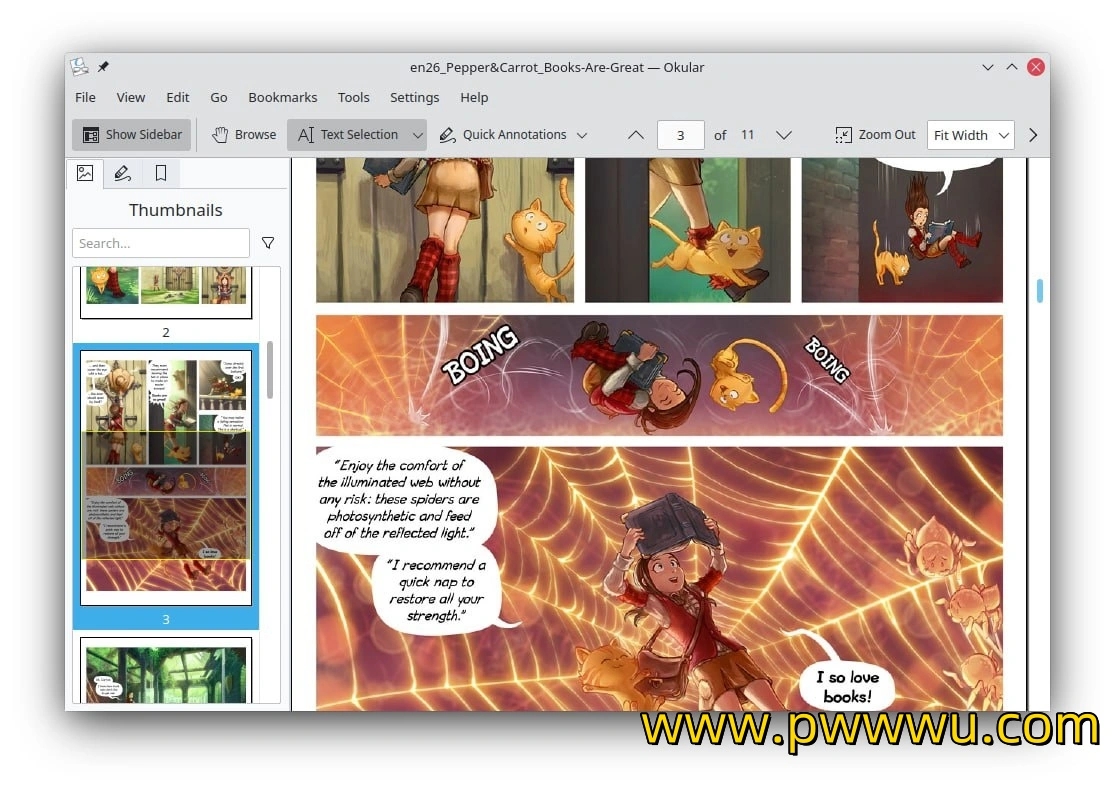Click the pin window icon in title bar
The width and height of the screenshot is (1115, 788).
click(x=103, y=67)
